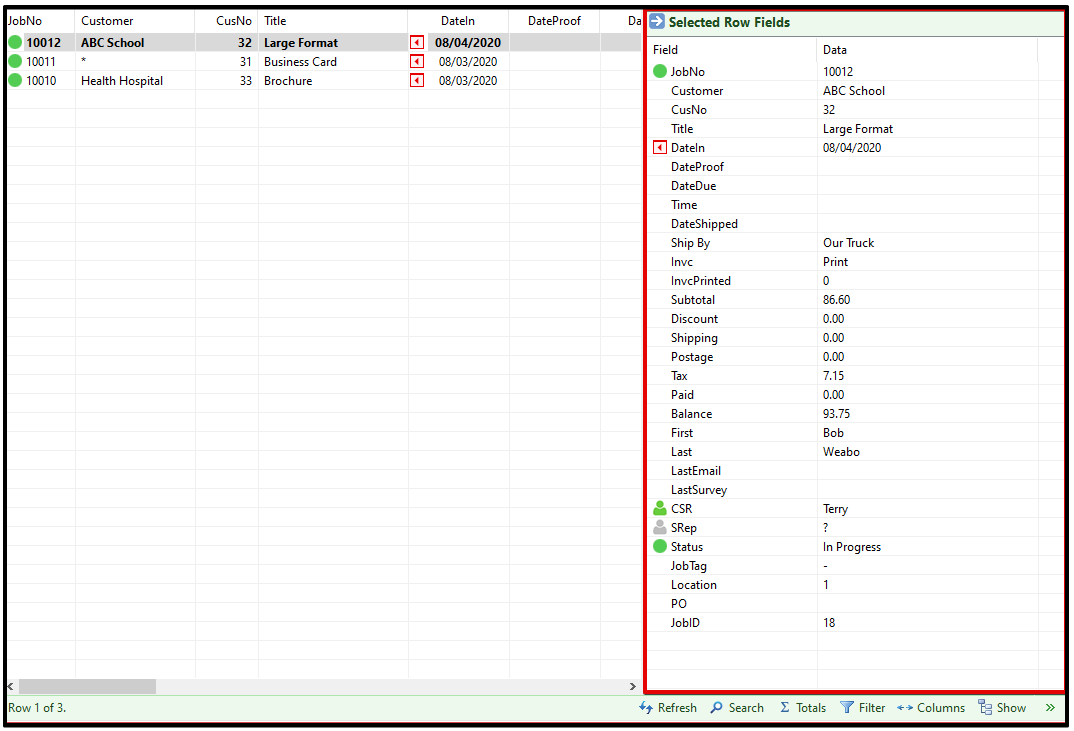This screenshot has height=731, width=1074.
Task: Click the JobTag field label
Action: point(688,566)
